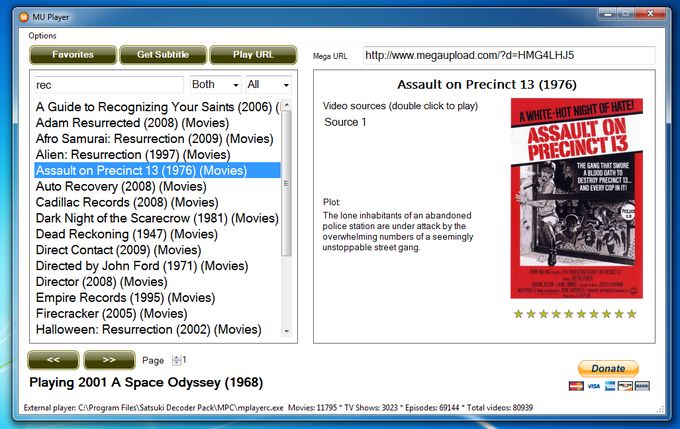Select 'Dark Night of the Scarecrow (1981)'
680x429 pixels.
pos(158,218)
